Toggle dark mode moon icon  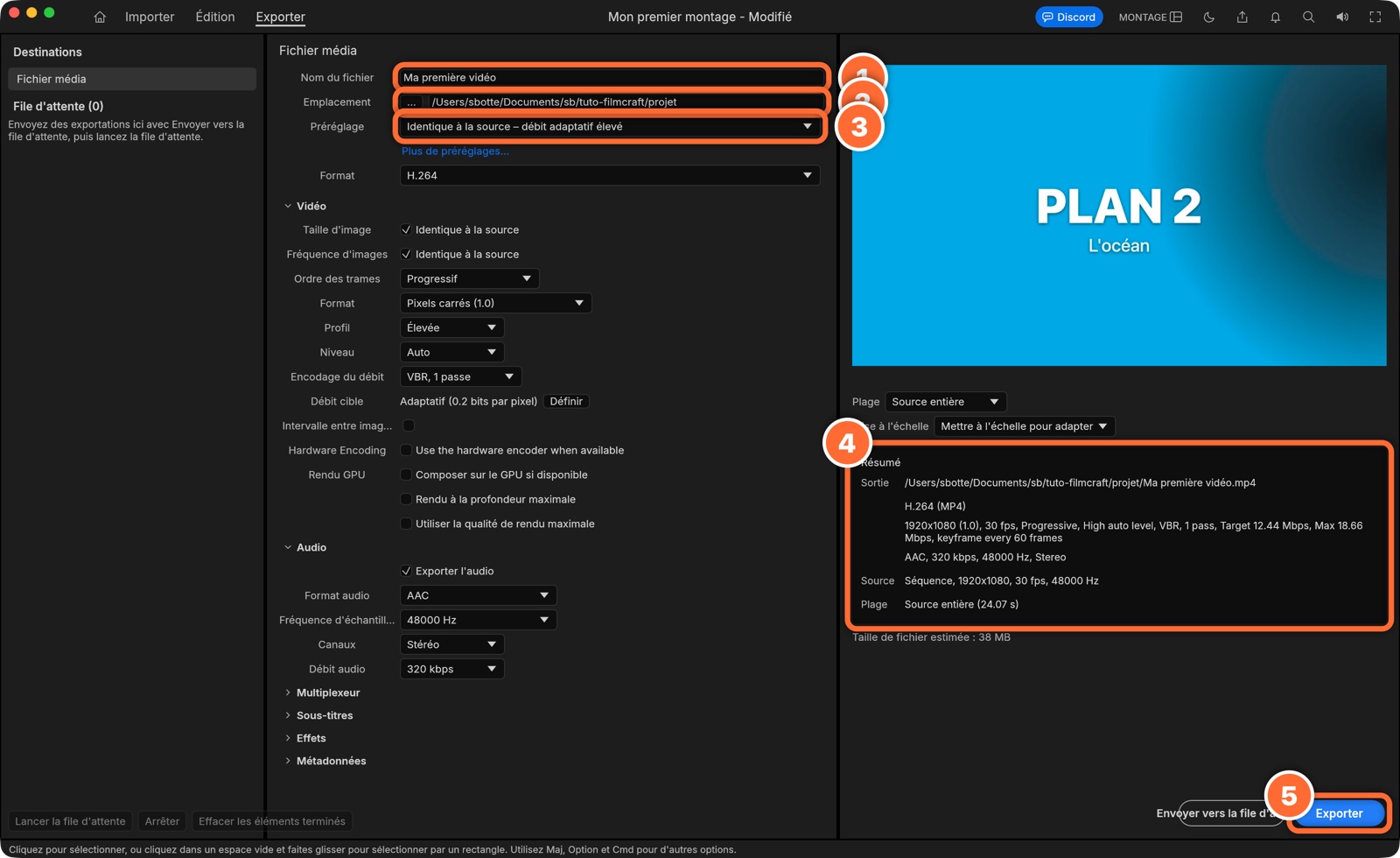pyautogui.click(x=1208, y=17)
